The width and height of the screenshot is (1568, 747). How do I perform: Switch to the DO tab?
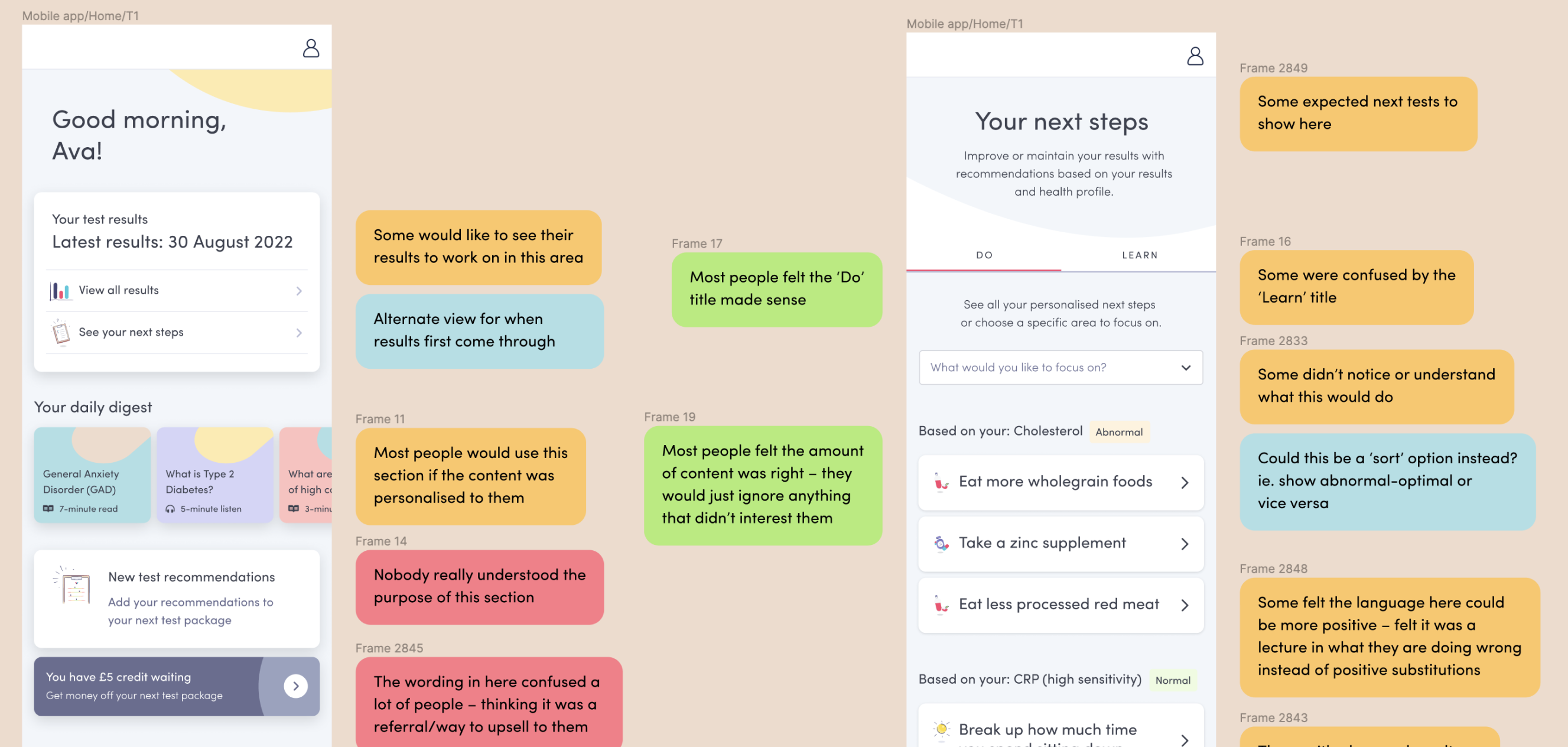point(984,255)
